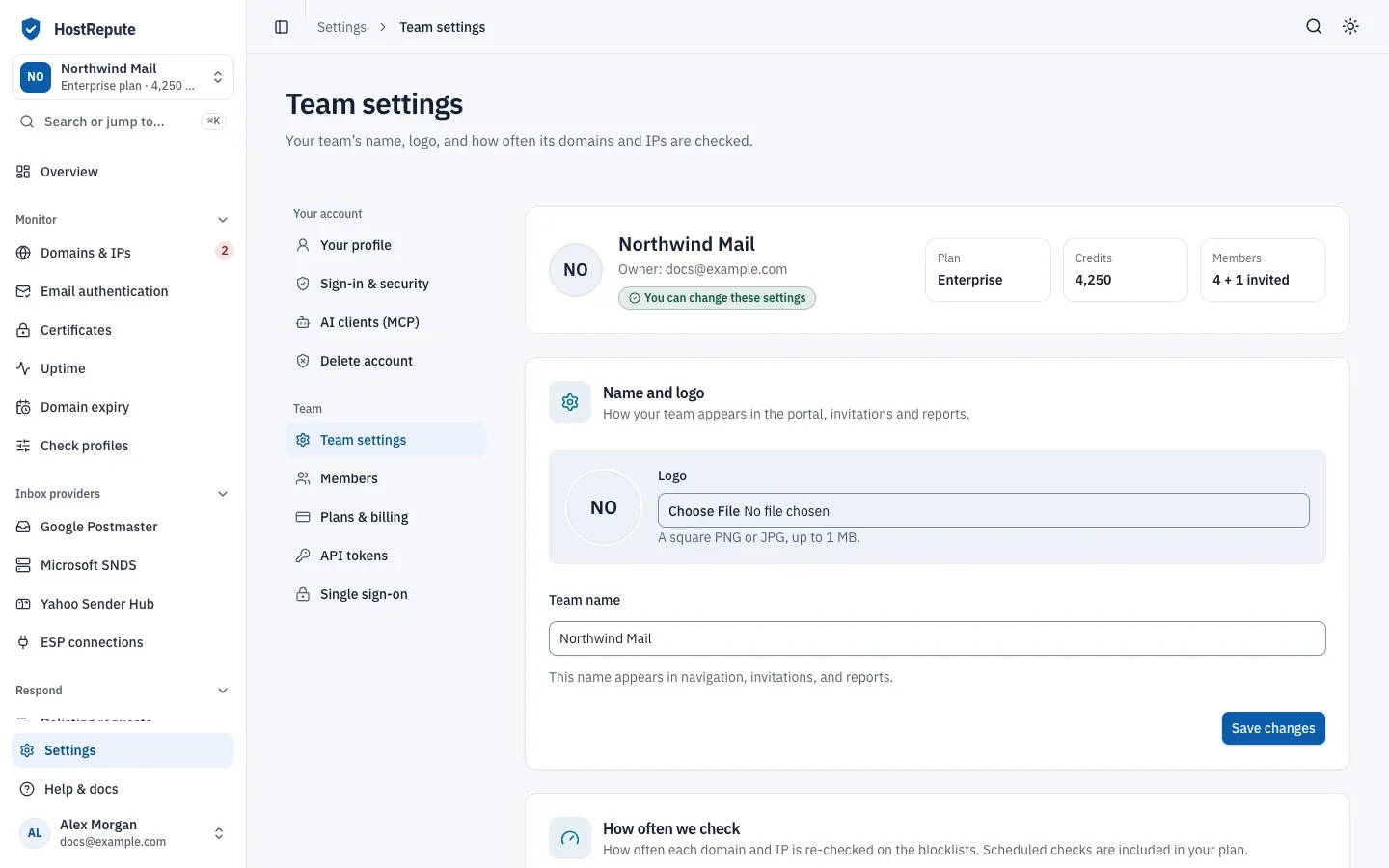Open Overview in the sidebar
The image size is (1389, 868).
(x=123, y=172)
